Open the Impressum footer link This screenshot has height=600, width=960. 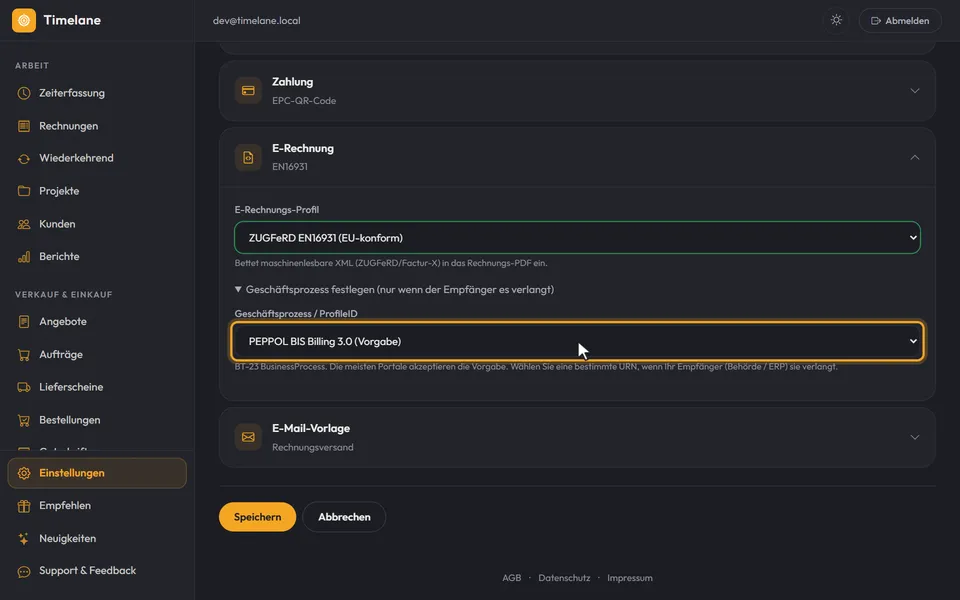coord(630,578)
